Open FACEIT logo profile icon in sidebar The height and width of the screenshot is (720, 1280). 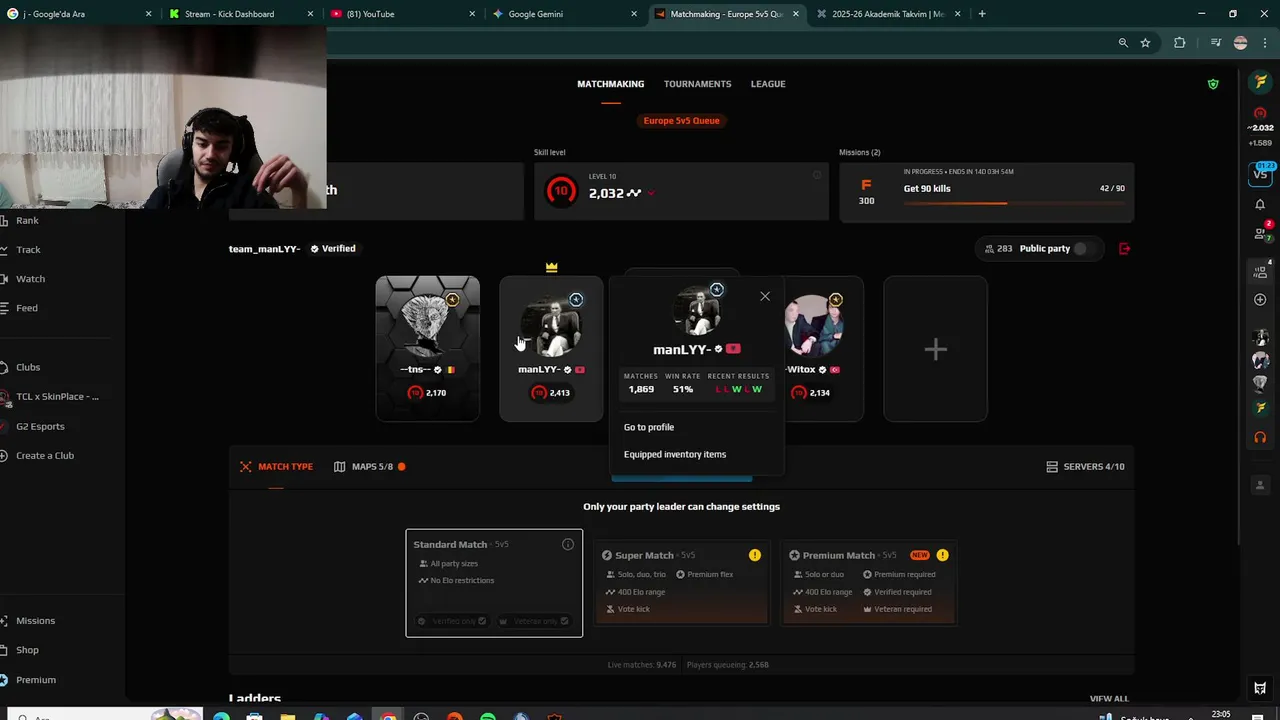tap(1260, 82)
